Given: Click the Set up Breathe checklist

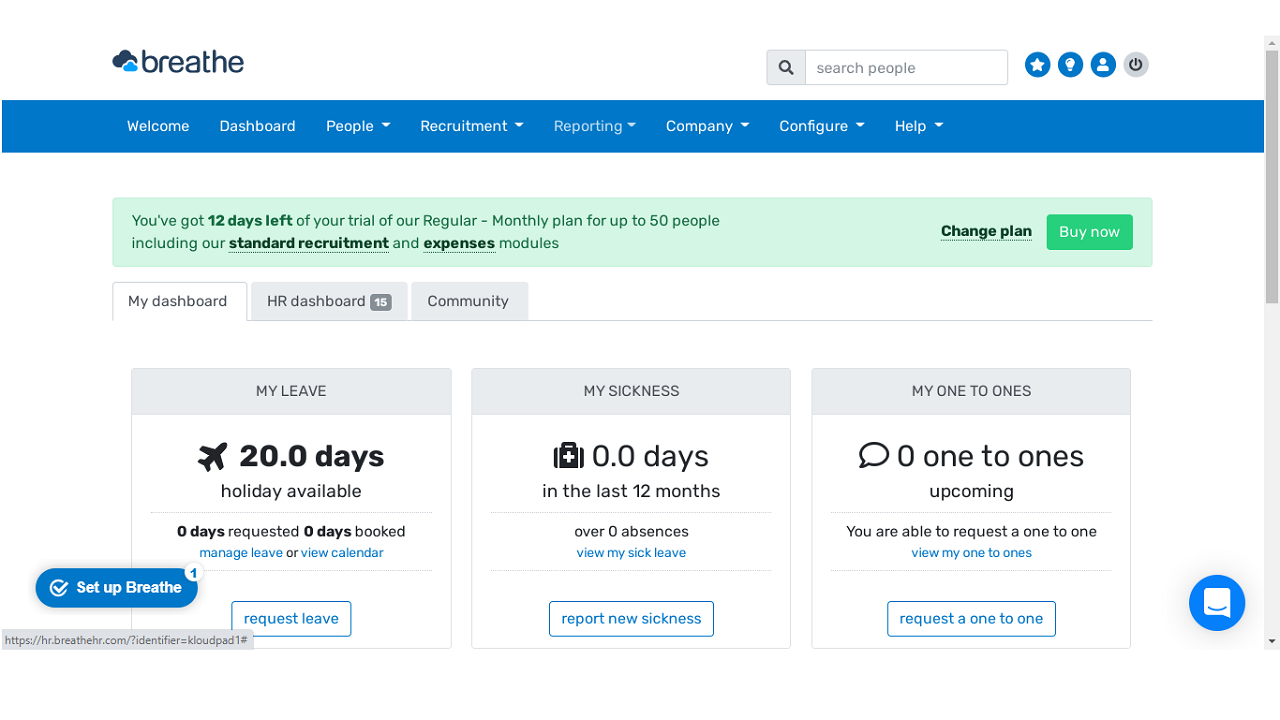Looking at the screenshot, I should coord(117,588).
